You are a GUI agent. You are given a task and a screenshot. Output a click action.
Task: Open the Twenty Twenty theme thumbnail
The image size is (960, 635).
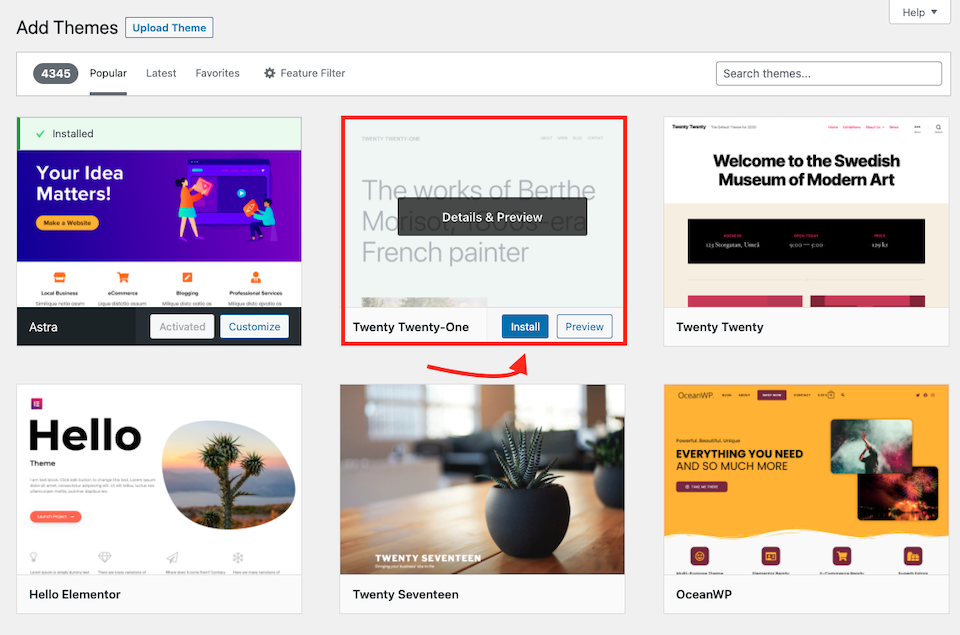(x=806, y=212)
